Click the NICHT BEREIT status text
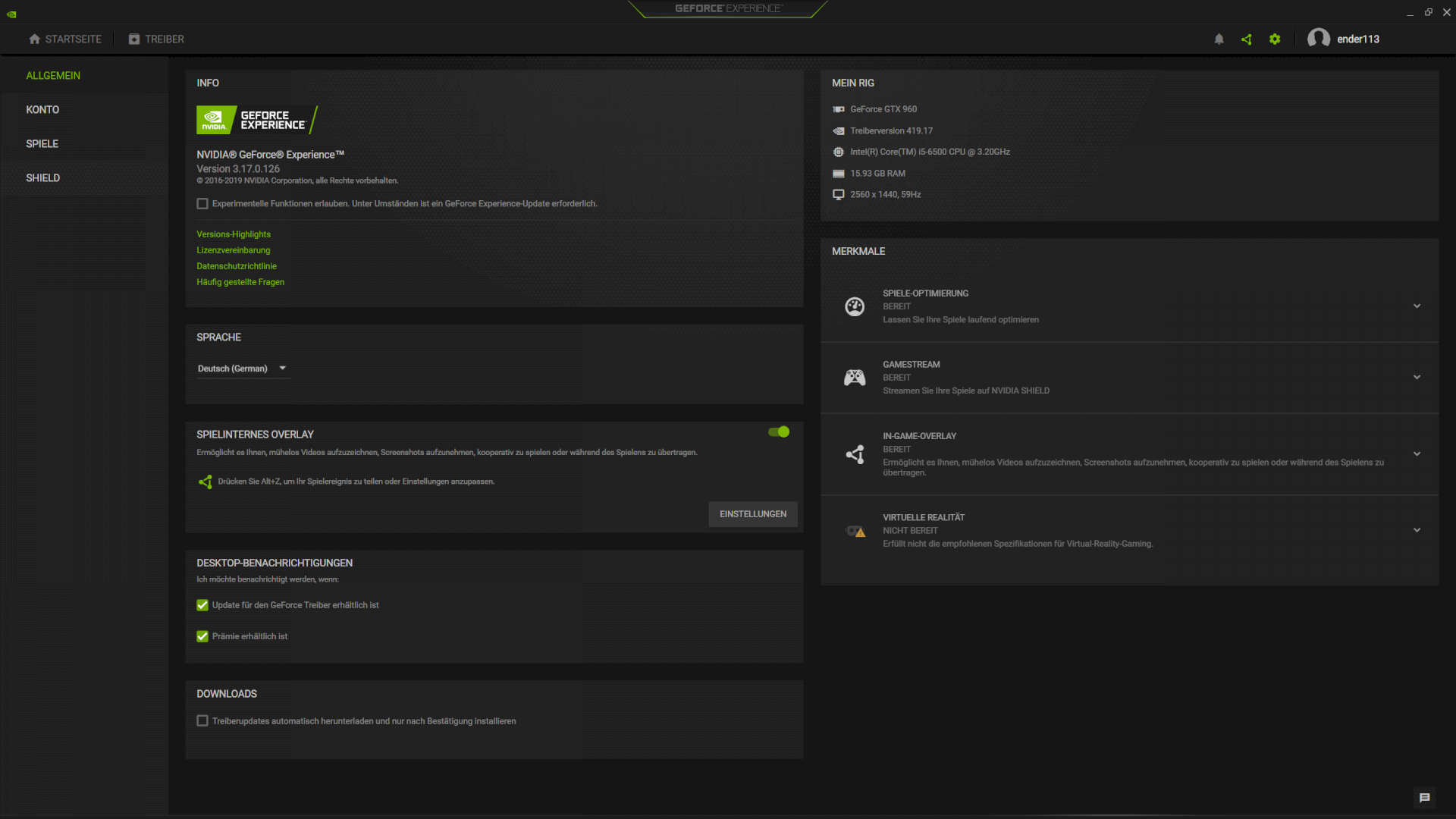The width and height of the screenshot is (1456, 819). (910, 531)
